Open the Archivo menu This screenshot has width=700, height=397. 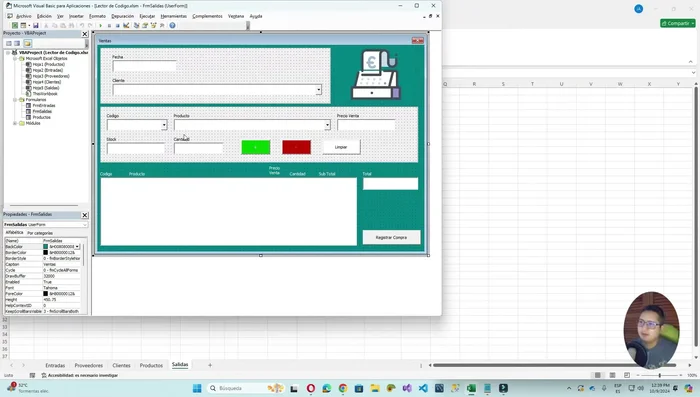pyautogui.click(x=24, y=16)
